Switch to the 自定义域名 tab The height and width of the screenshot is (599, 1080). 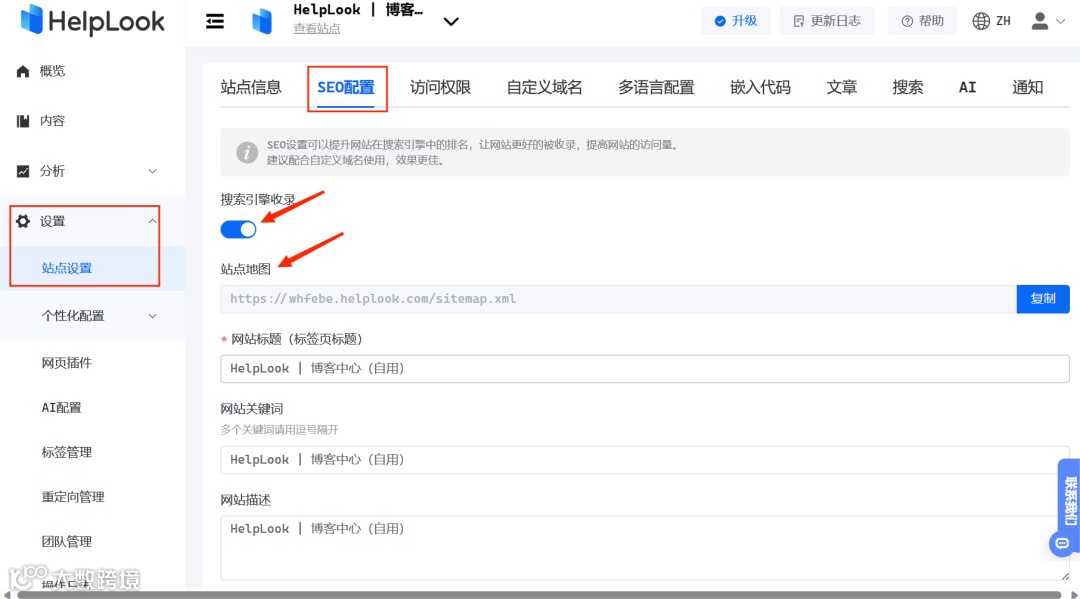pyautogui.click(x=544, y=87)
